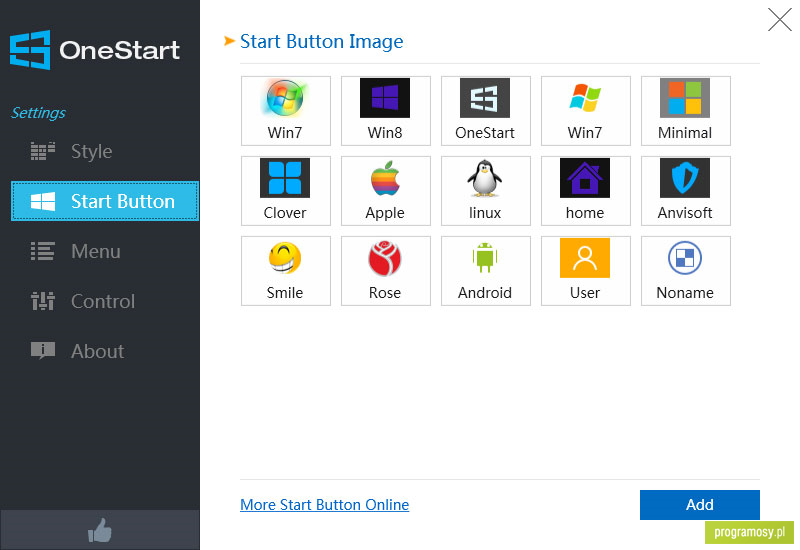Click the OneStart logo in sidebar
Screen dimensions: 800x550
tap(95, 50)
